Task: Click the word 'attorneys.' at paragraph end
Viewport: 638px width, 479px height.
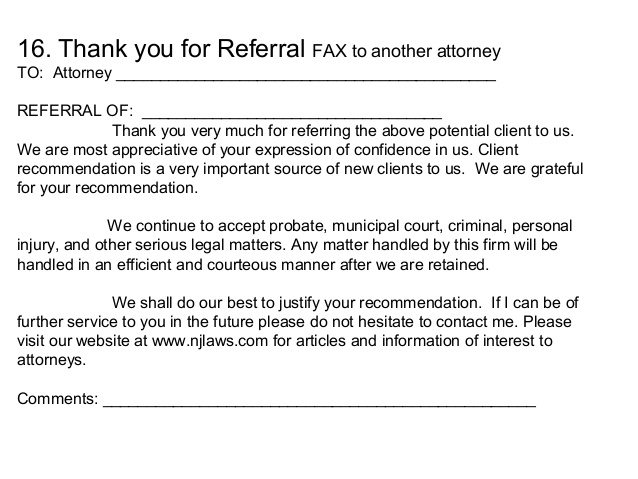Action: coord(52,360)
